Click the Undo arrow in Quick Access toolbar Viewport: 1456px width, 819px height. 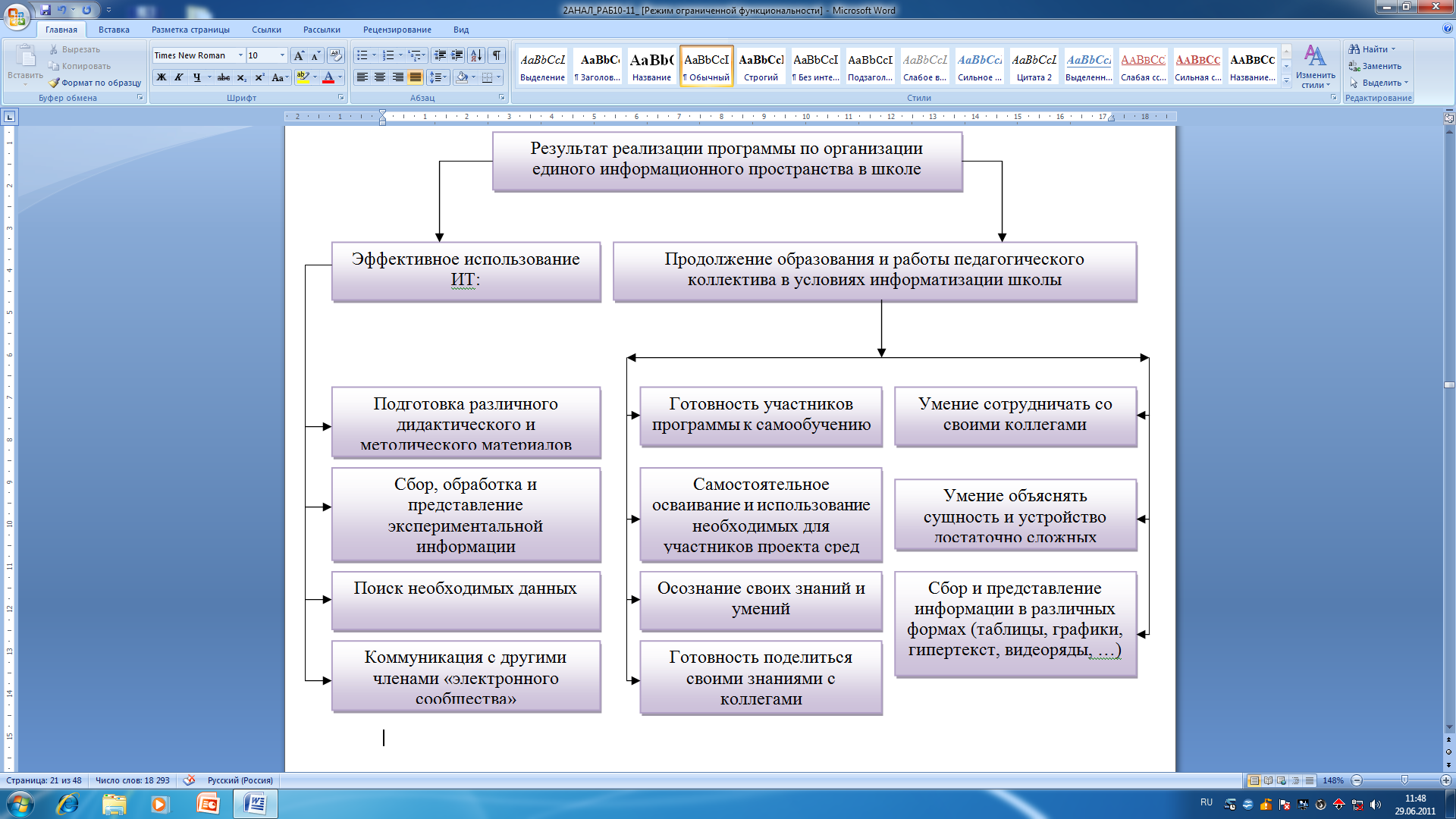[62, 10]
